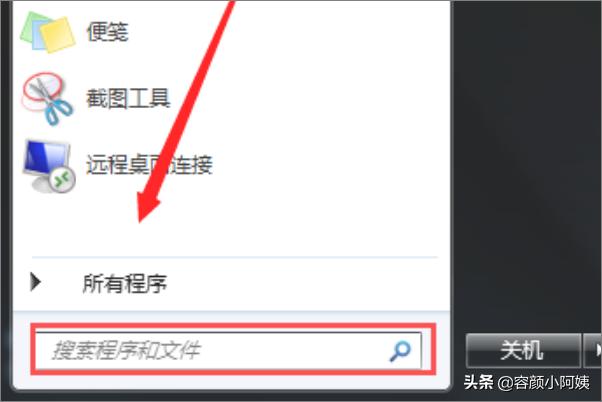Click the 搜索程序和文件 placeholder text
The width and height of the screenshot is (602, 402).
point(126,351)
